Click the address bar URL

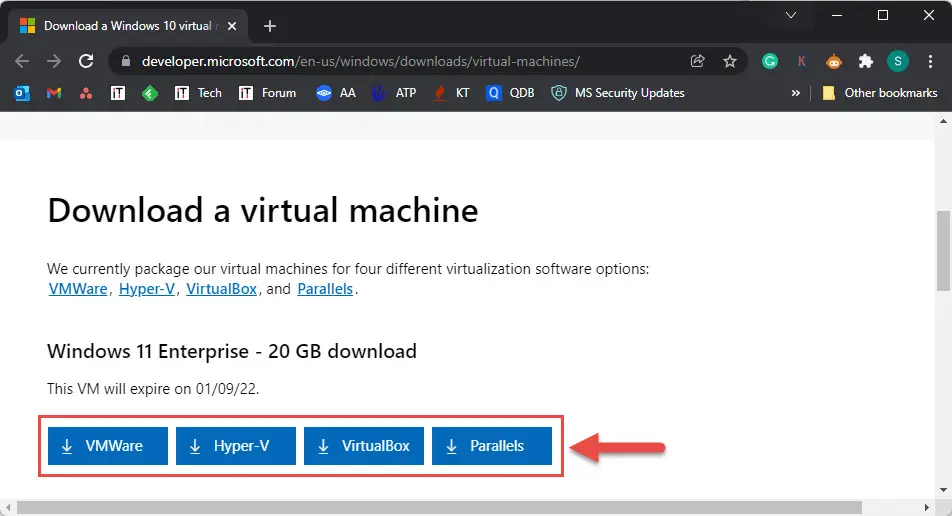[361, 61]
